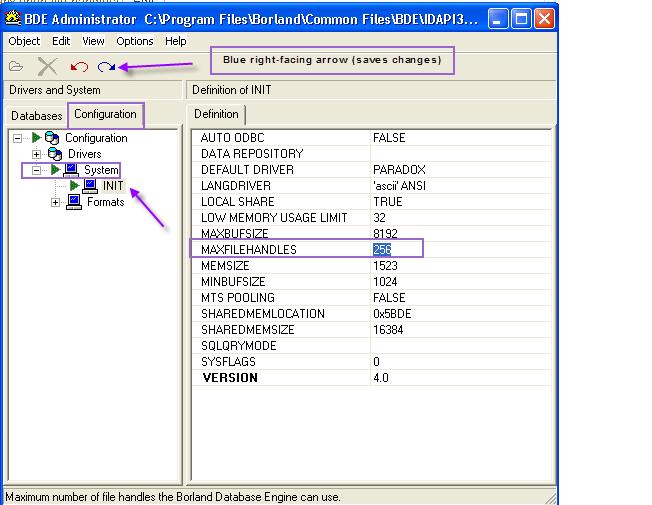Close the BDE Administrator window
This screenshot has height=505, width=652.
point(544,19)
